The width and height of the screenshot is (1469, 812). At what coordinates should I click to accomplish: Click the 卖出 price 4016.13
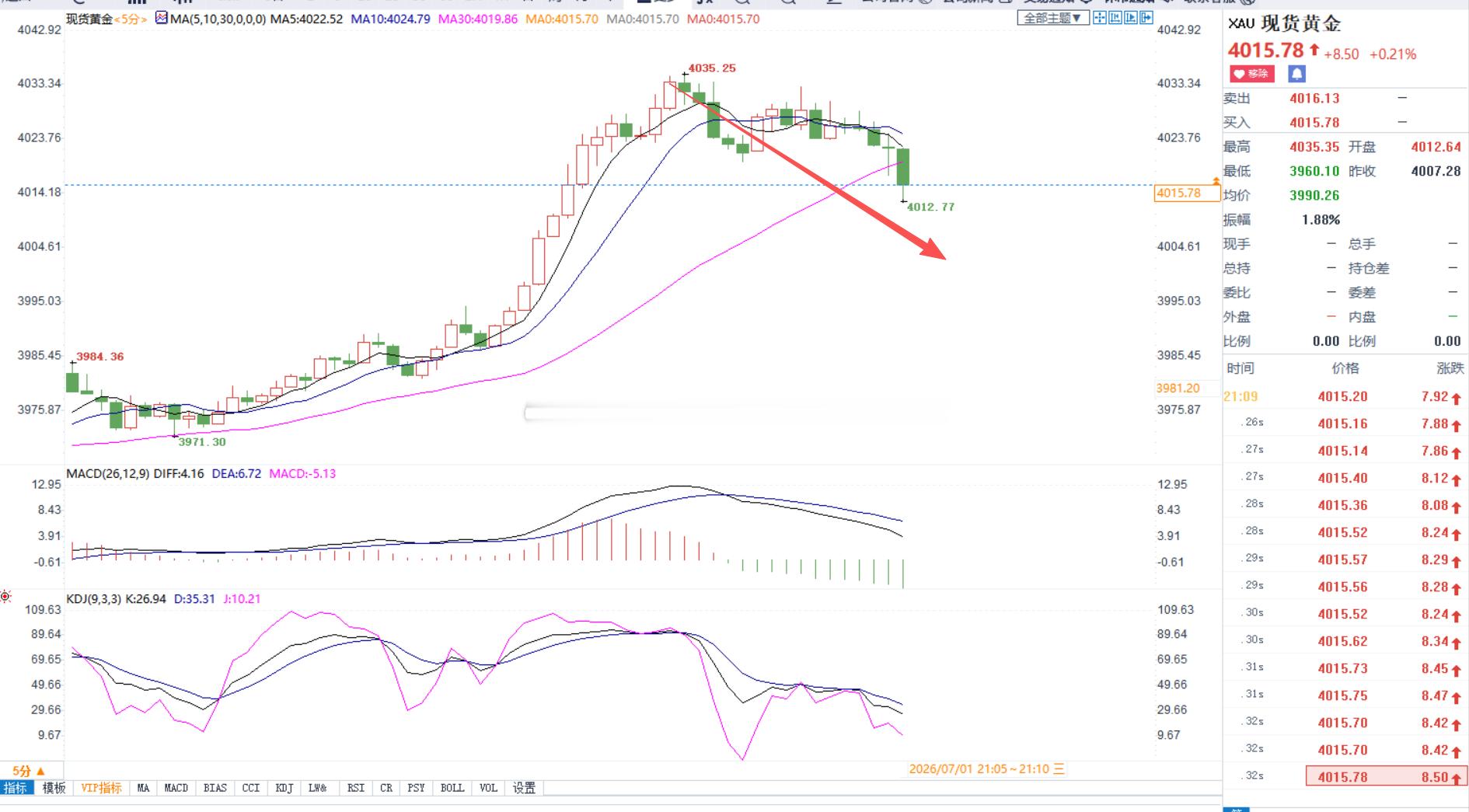(1315, 98)
